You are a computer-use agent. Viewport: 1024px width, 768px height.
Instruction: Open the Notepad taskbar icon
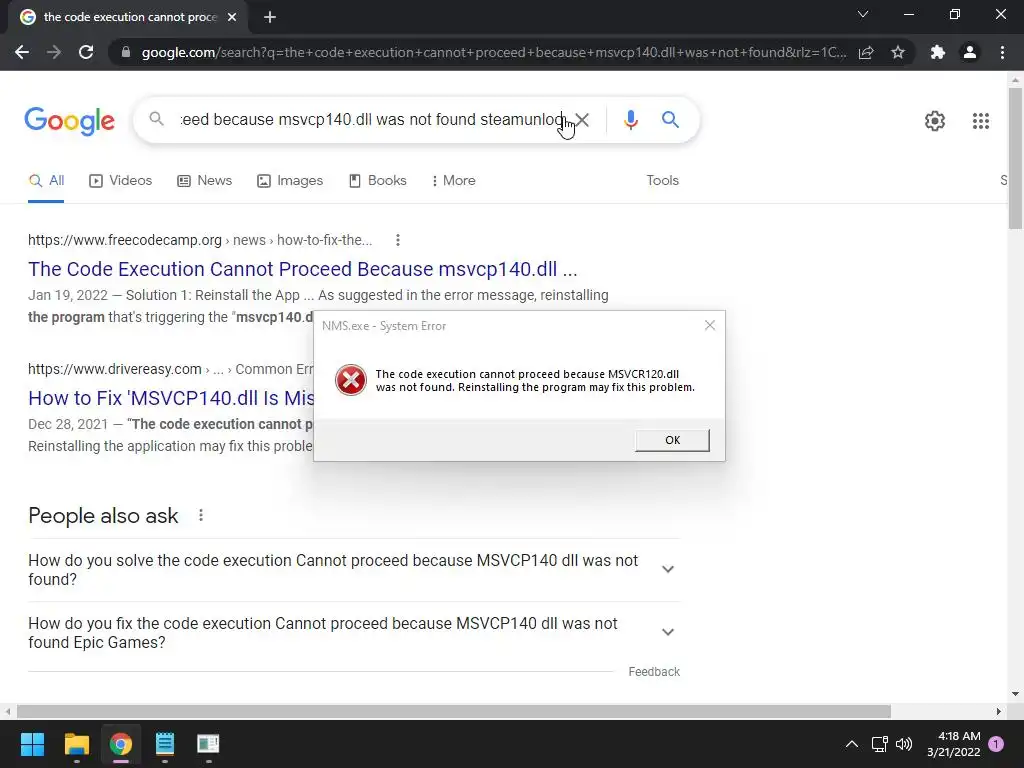point(165,744)
